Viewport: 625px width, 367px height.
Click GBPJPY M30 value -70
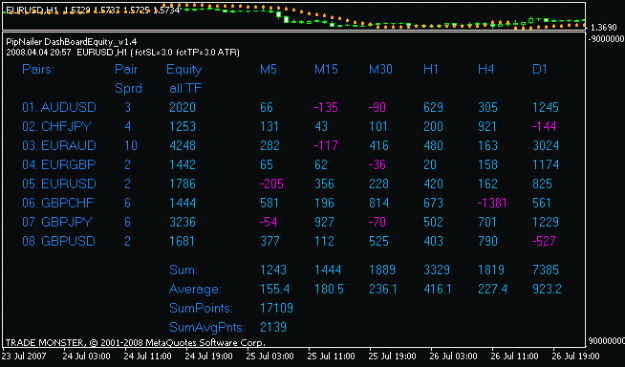pyautogui.click(x=377, y=222)
